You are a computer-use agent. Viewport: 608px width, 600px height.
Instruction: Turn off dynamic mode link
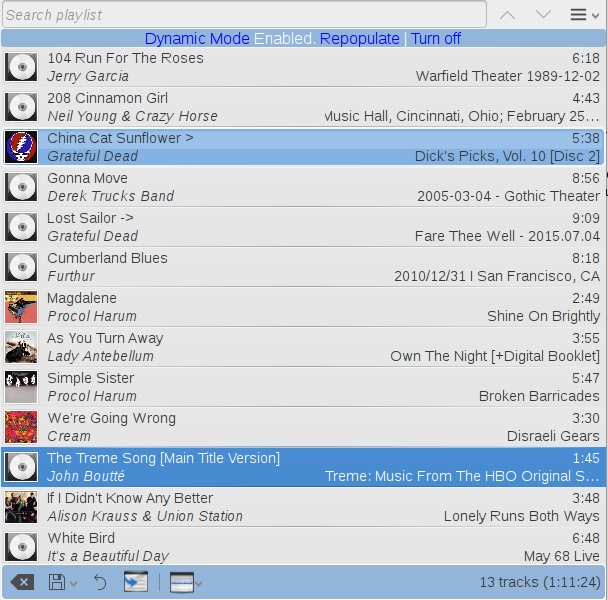click(x=435, y=39)
